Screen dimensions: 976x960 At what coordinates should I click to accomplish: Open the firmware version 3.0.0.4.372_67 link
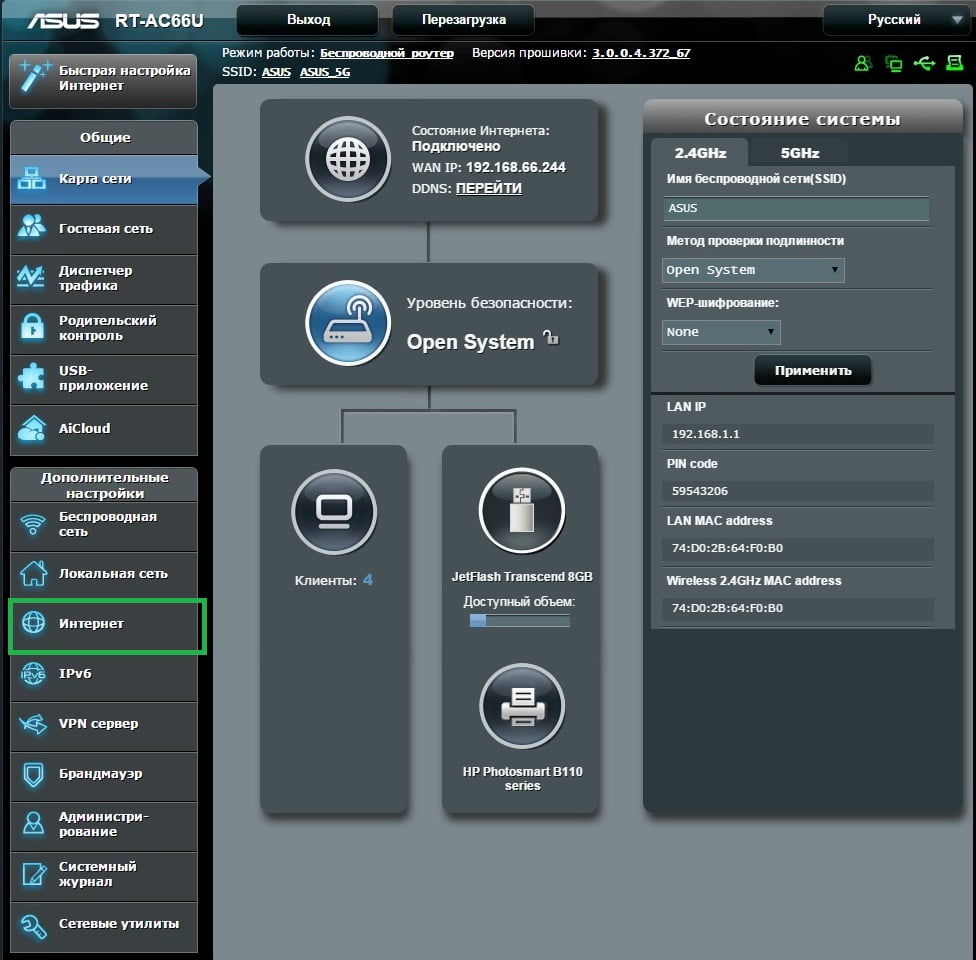click(x=641, y=53)
